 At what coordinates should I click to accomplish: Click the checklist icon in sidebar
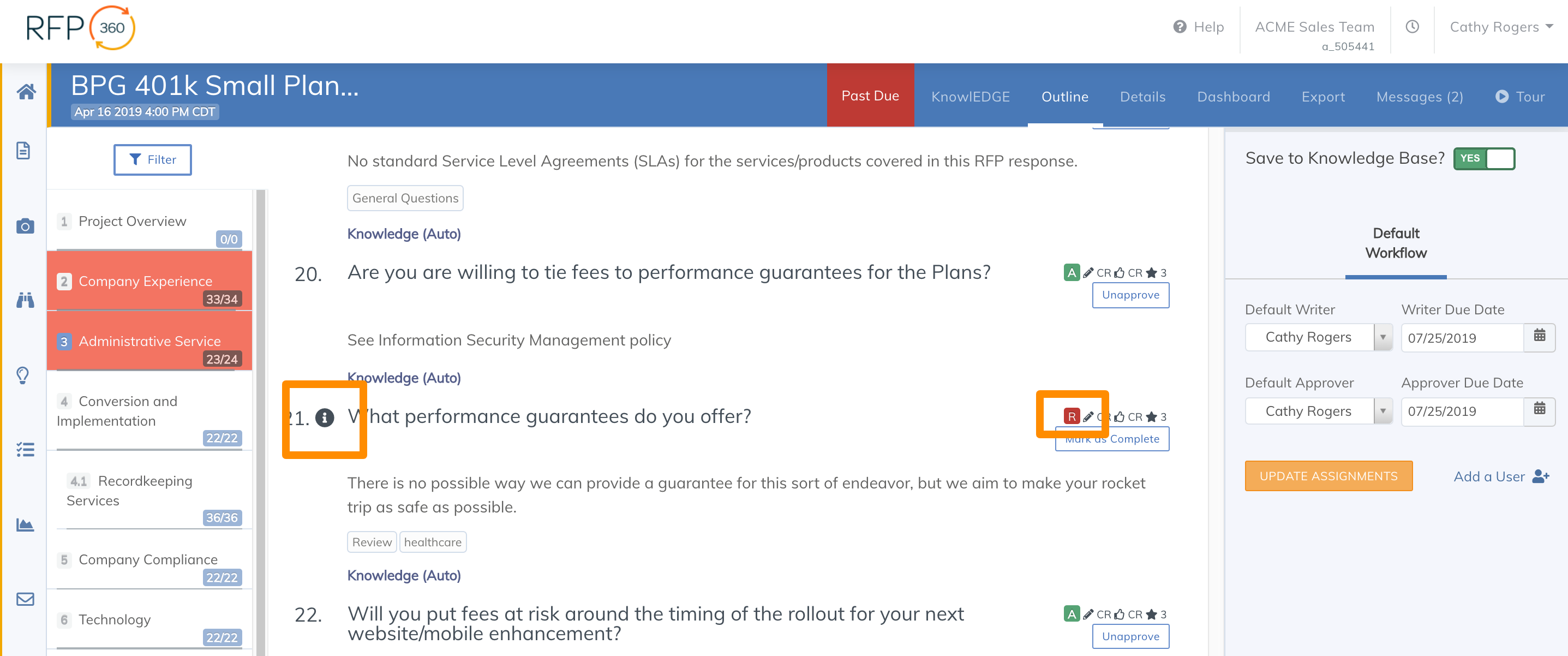point(25,450)
